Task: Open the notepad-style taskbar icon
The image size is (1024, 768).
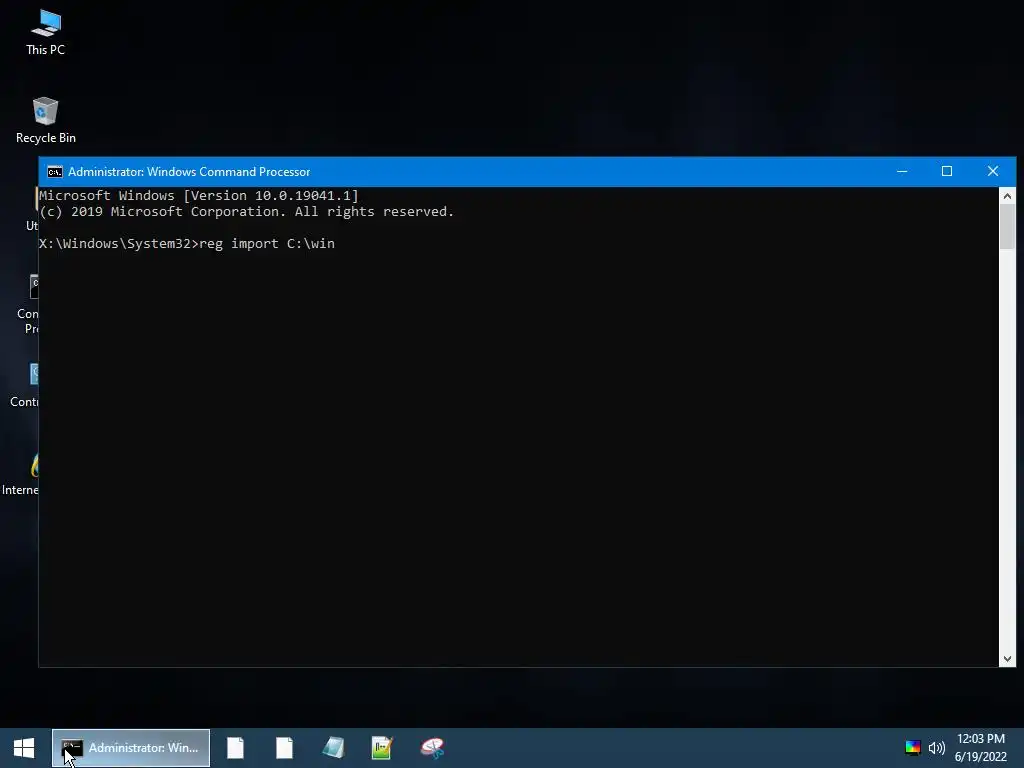Action: 333,748
